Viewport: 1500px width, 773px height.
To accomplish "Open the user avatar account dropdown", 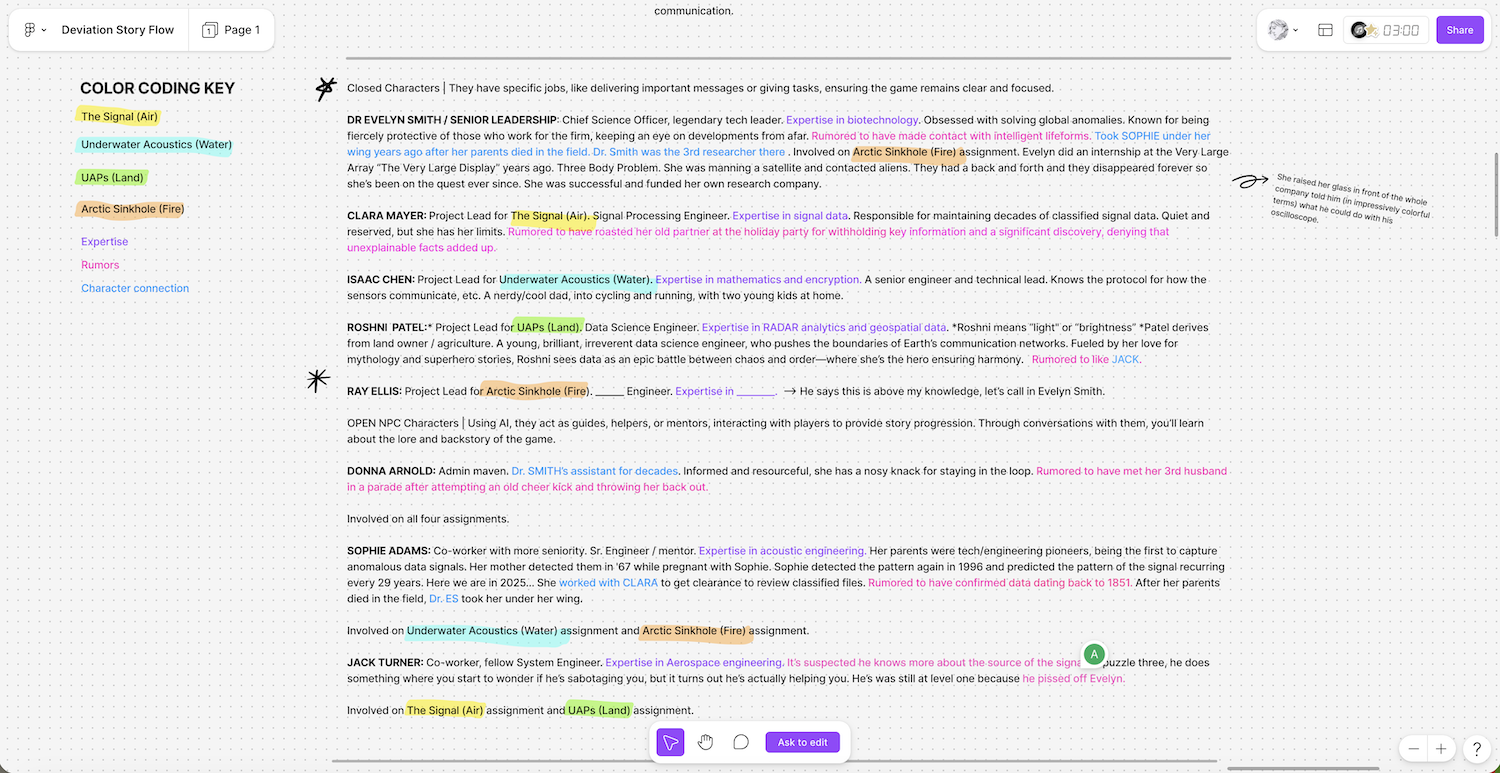I will (1283, 30).
